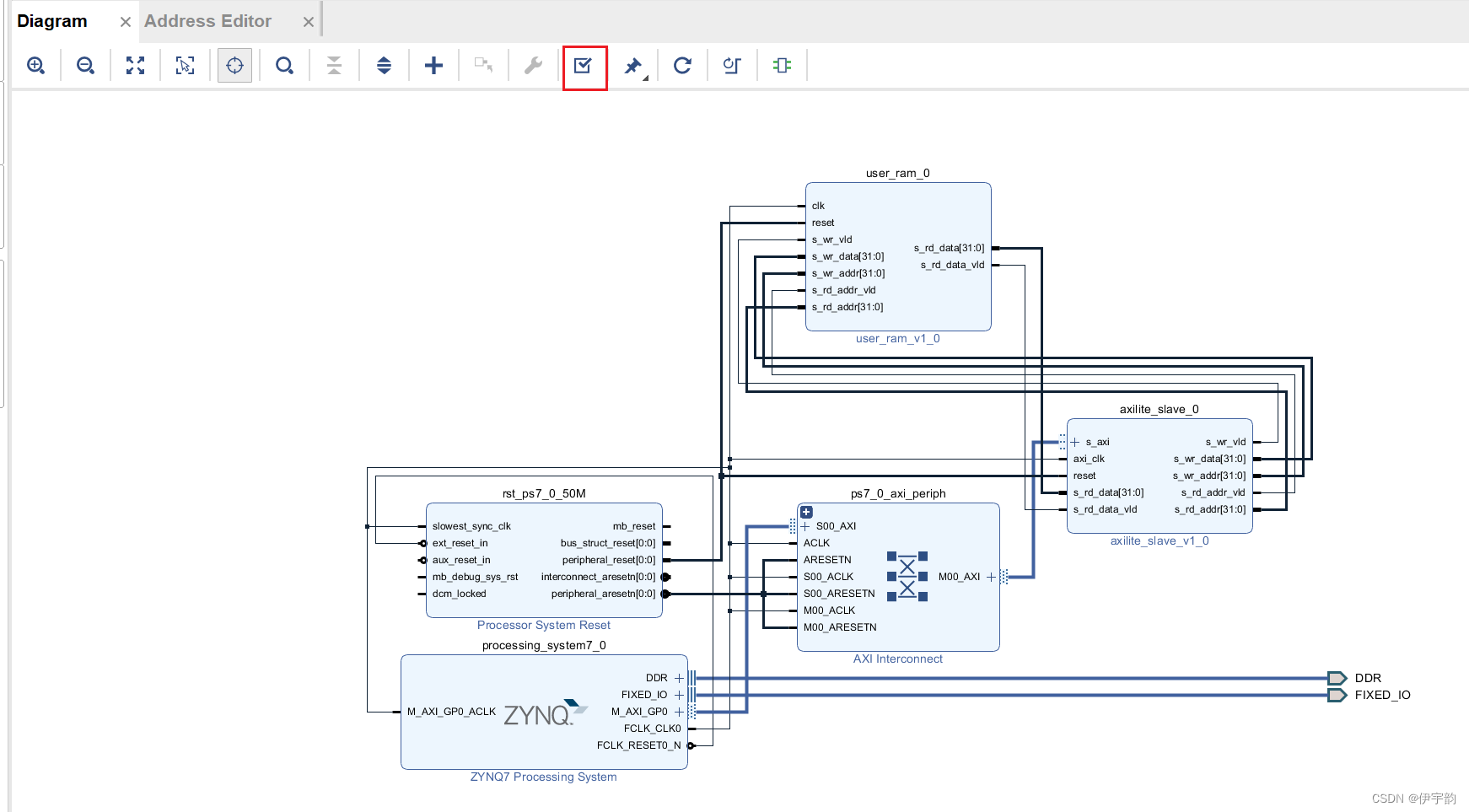Close the Address Editor tab
Viewport: 1469px width, 812px height.
pyautogui.click(x=309, y=22)
